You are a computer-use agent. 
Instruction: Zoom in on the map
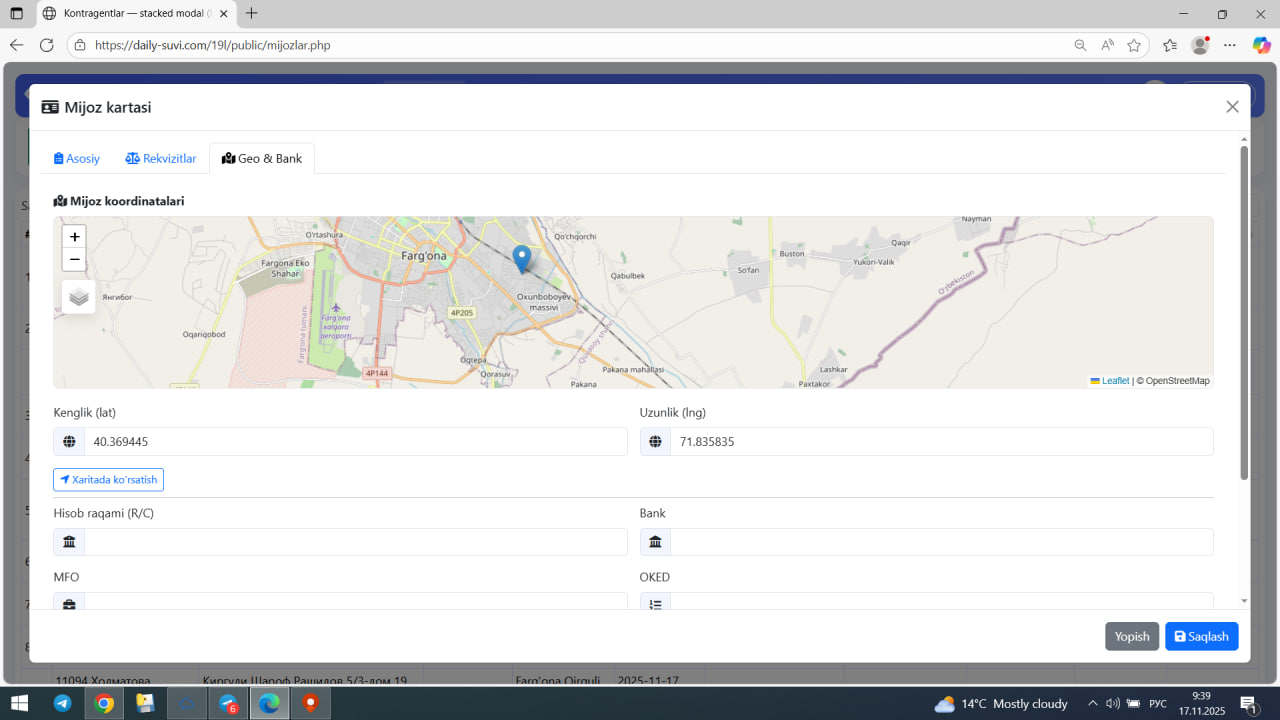[x=74, y=237]
